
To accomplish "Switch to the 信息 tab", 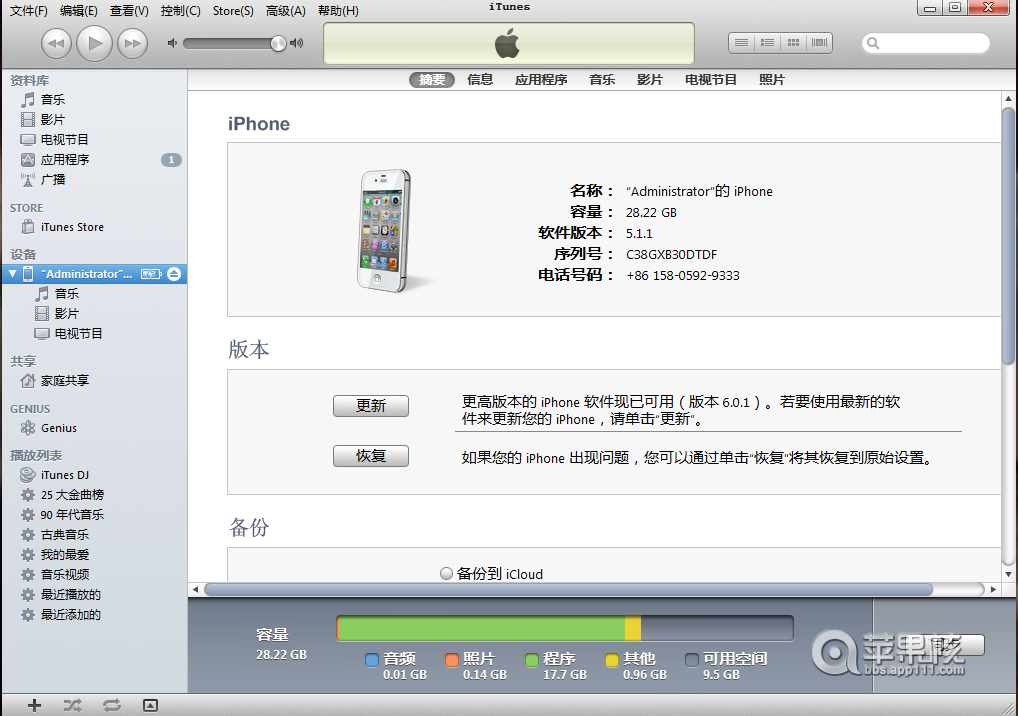I will coord(481,80).
